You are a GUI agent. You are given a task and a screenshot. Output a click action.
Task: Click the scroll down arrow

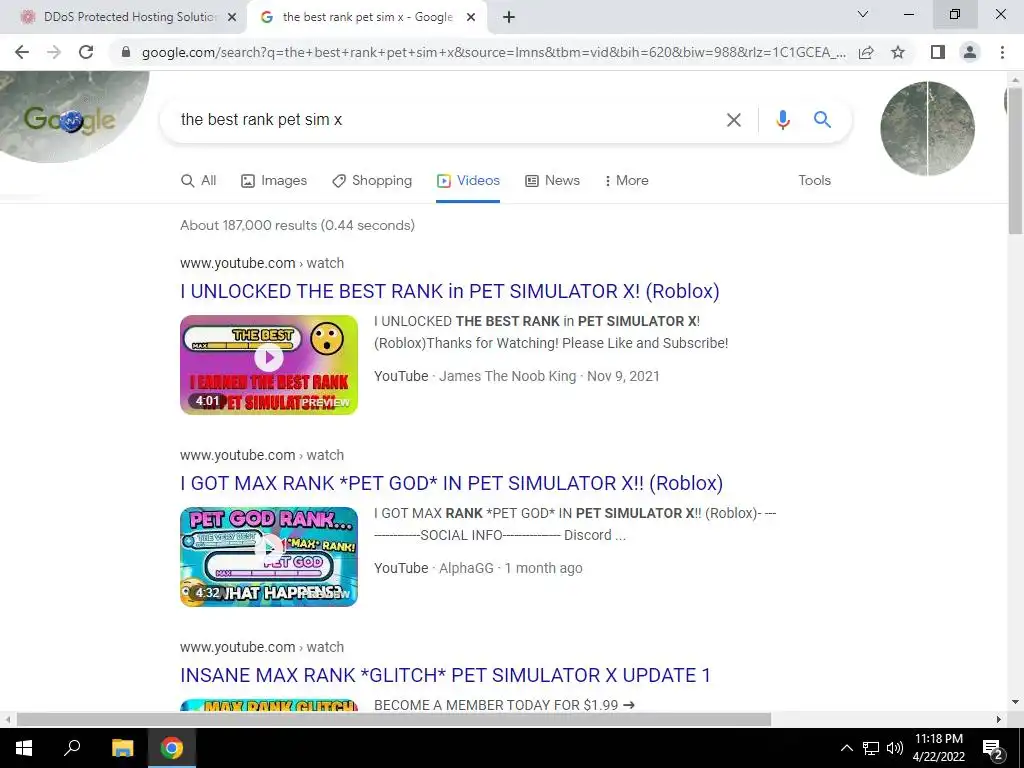tap(1015, 703)
